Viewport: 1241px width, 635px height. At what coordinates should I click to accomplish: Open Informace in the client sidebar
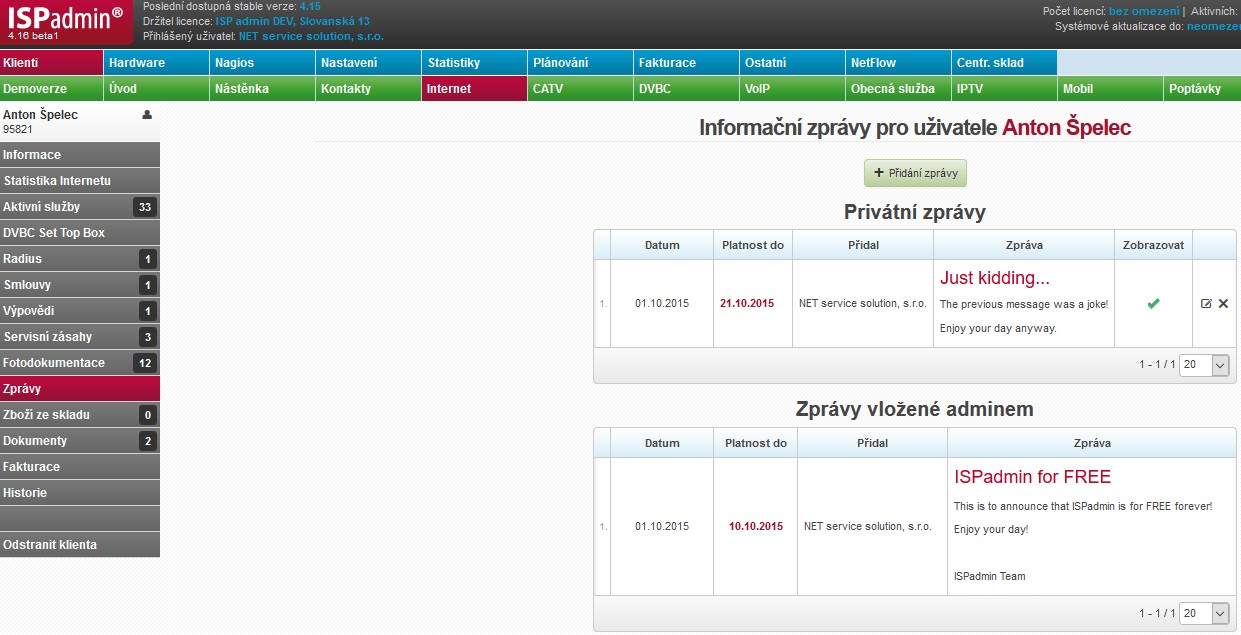coord(80,155)
